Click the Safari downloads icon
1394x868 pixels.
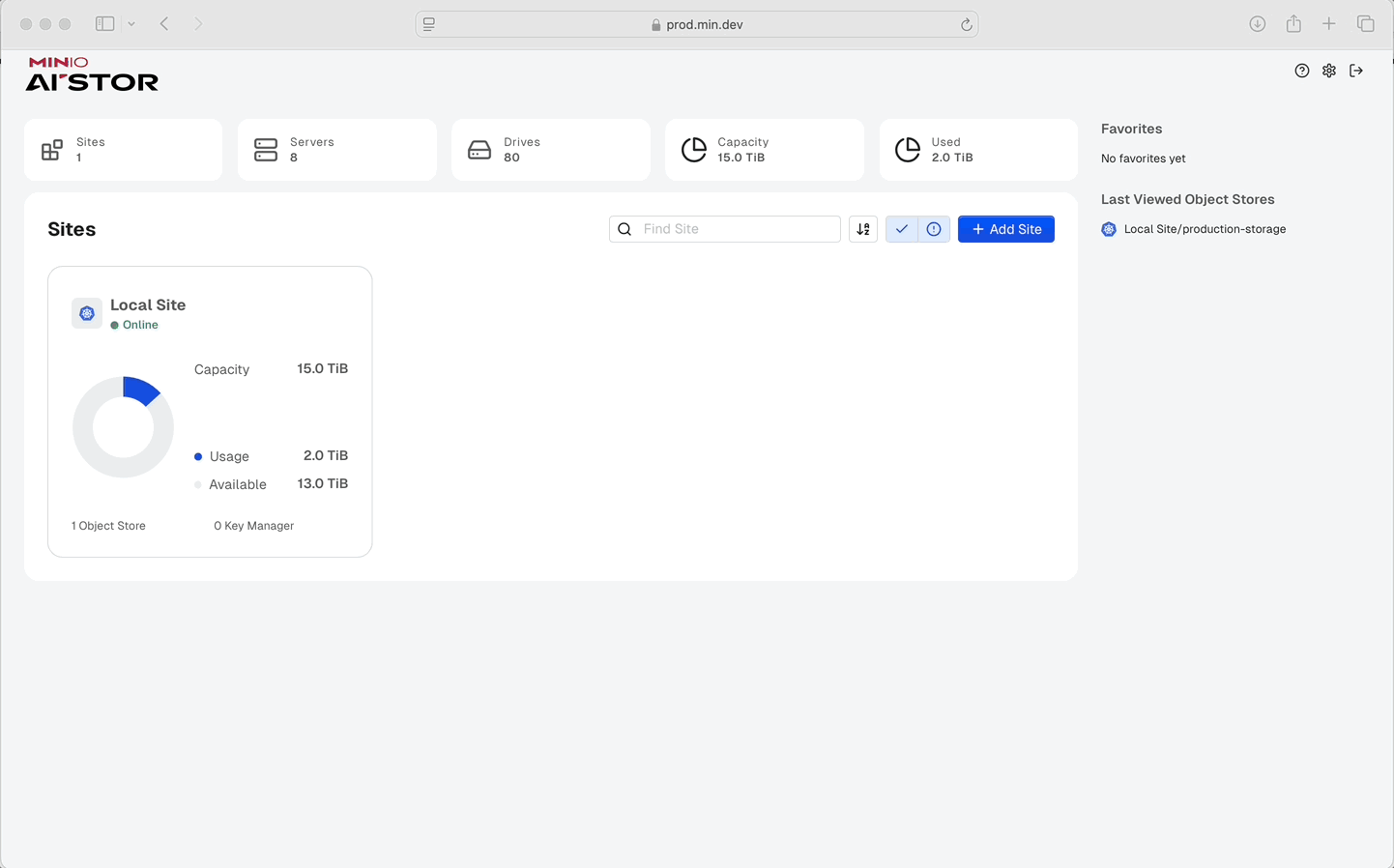[x=1257, y=24]
